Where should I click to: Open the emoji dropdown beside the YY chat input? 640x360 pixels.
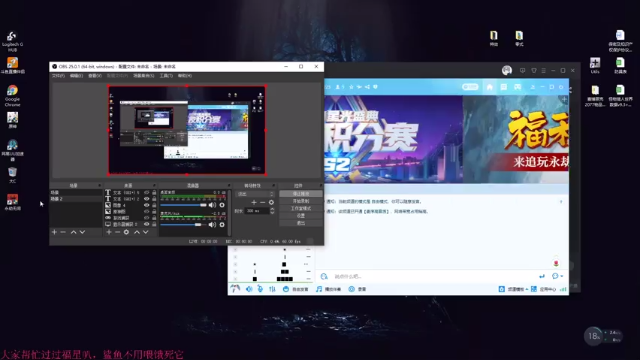pyautogui.click(x=557, y=276)
